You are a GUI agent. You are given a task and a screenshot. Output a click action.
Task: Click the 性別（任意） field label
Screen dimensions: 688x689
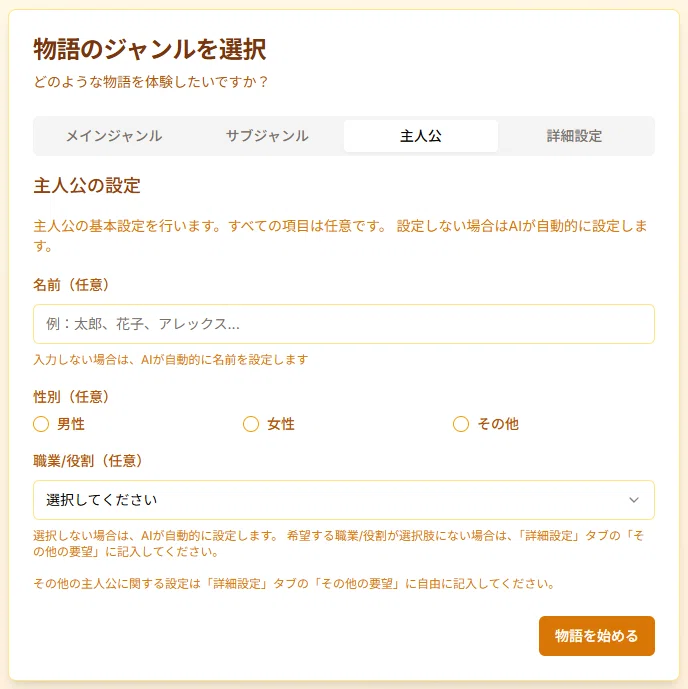[71, 397]
